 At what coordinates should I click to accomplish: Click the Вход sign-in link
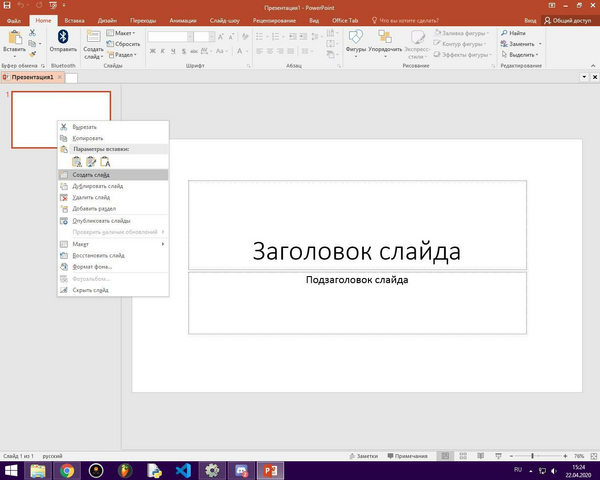530,21
